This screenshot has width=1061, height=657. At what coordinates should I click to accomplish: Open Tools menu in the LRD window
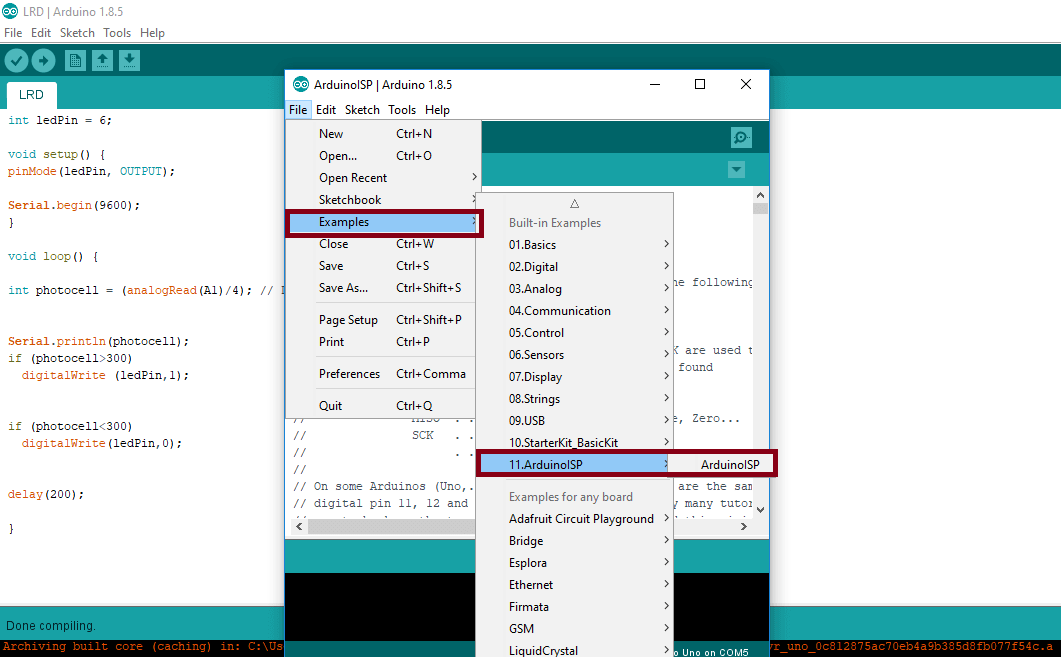coord(117,32)
